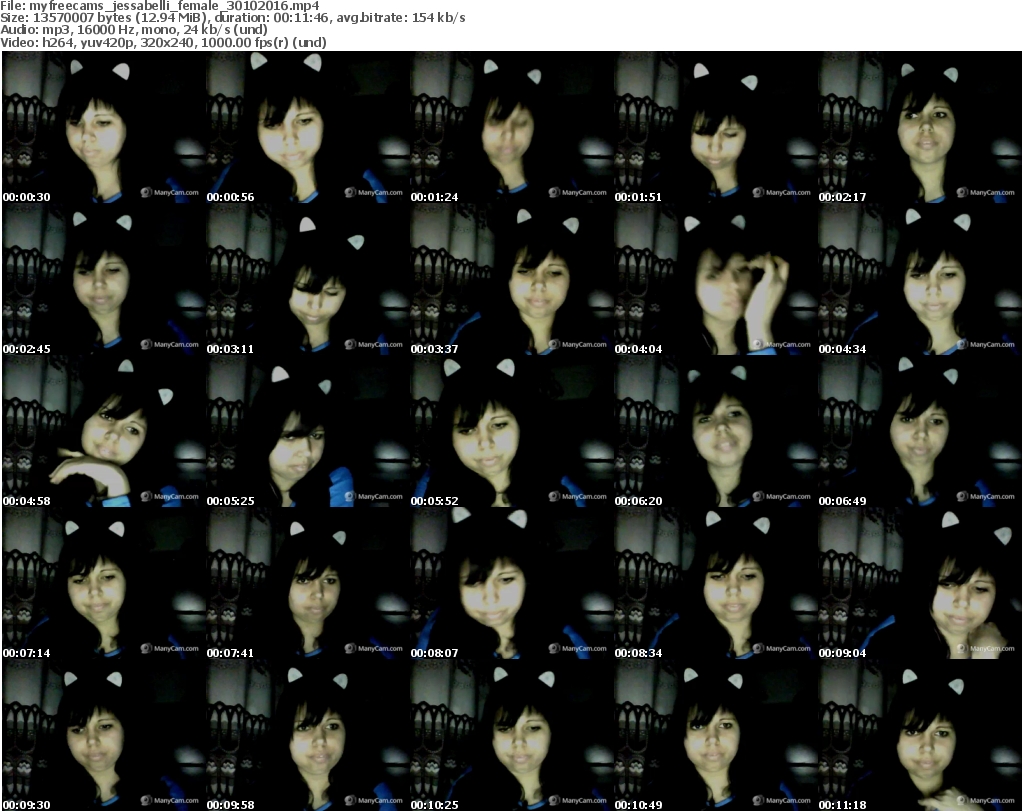Image resolution: width=1024 pixels, height=811 pixels.
Task: Pick the thumbnail stamped 00:02:45
Action: 104,279
